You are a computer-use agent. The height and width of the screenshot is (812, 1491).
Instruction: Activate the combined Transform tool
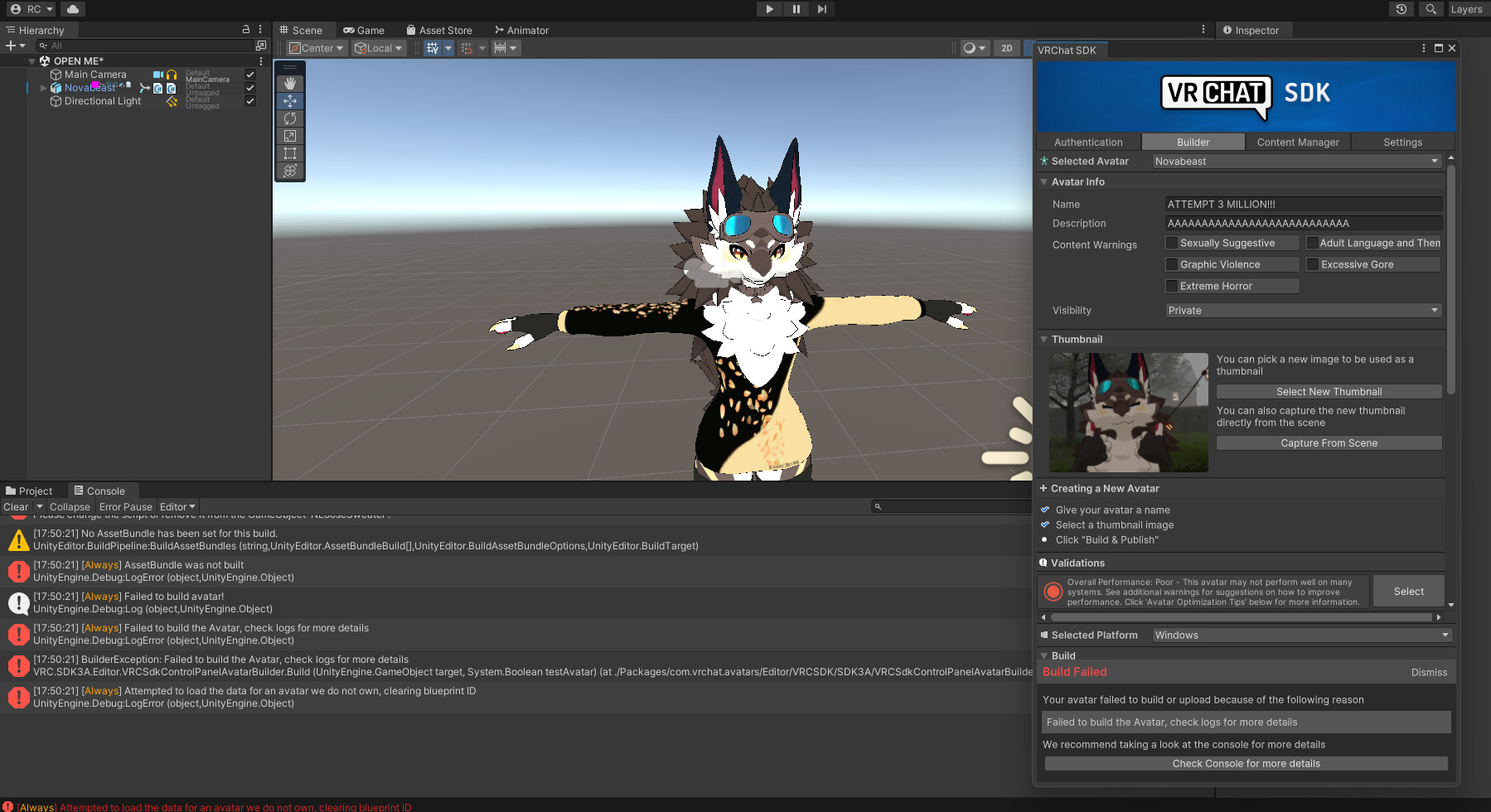[x=289, y=171]
